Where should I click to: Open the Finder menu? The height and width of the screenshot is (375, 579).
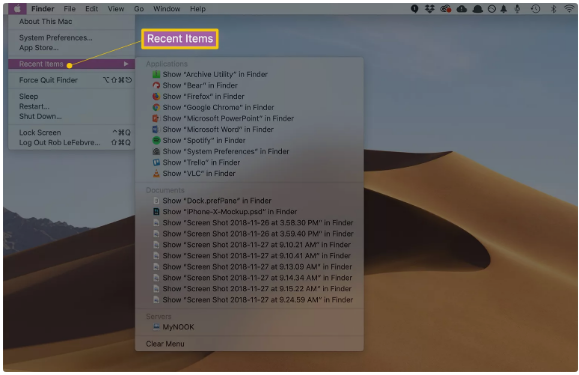[x=42, y=8]
